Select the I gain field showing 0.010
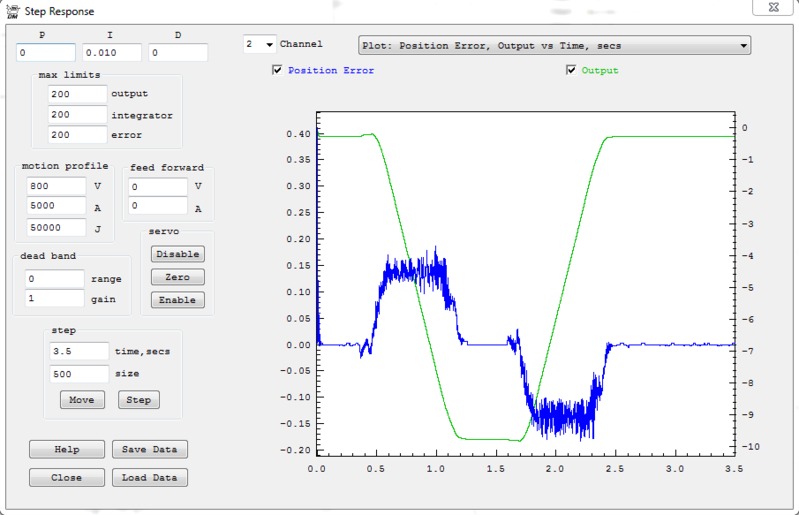The height and width of the screenshot is (515, 799). pos(112,53)
